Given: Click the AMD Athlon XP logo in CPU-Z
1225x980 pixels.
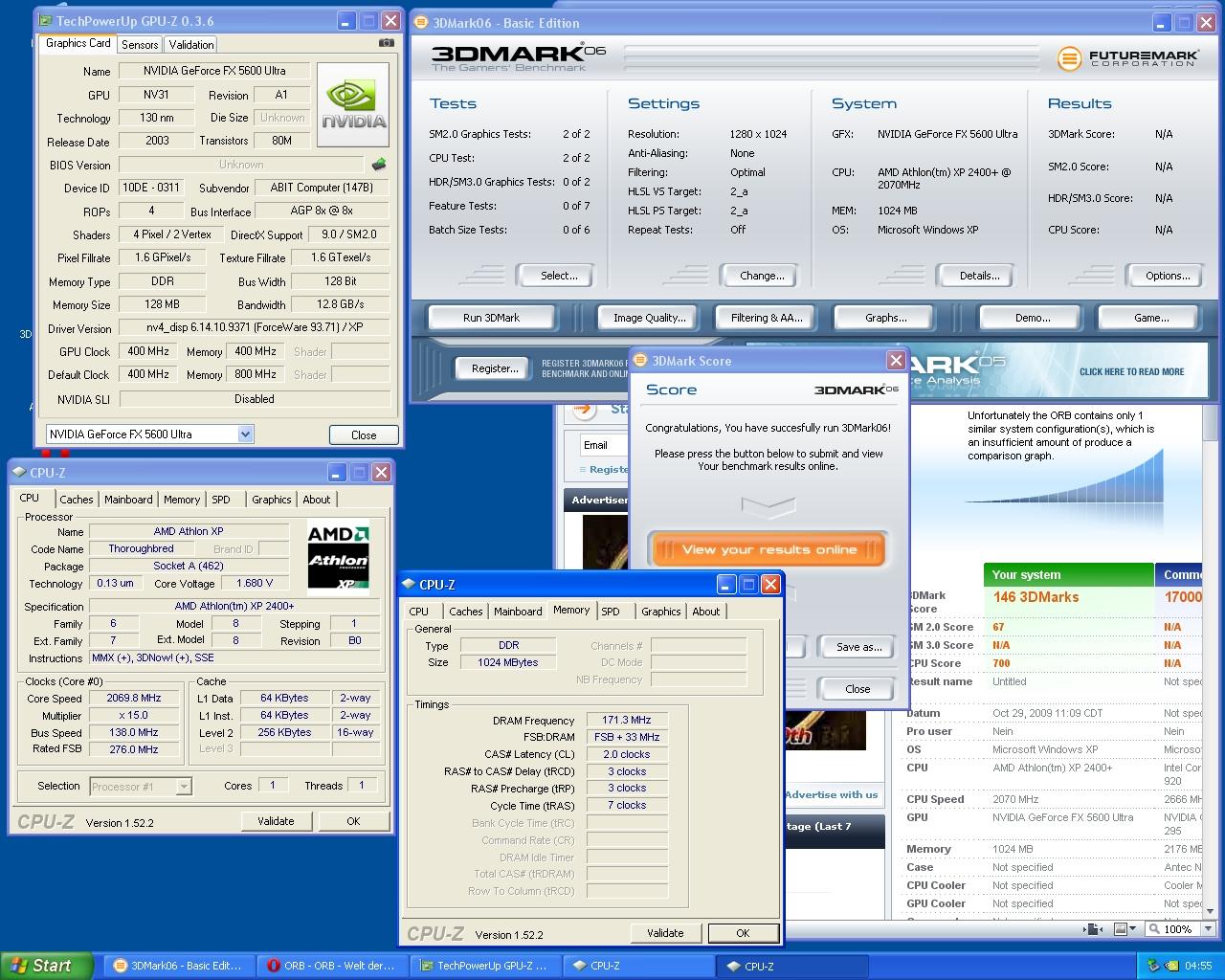Looking at the screenshot, I should 338,558.
